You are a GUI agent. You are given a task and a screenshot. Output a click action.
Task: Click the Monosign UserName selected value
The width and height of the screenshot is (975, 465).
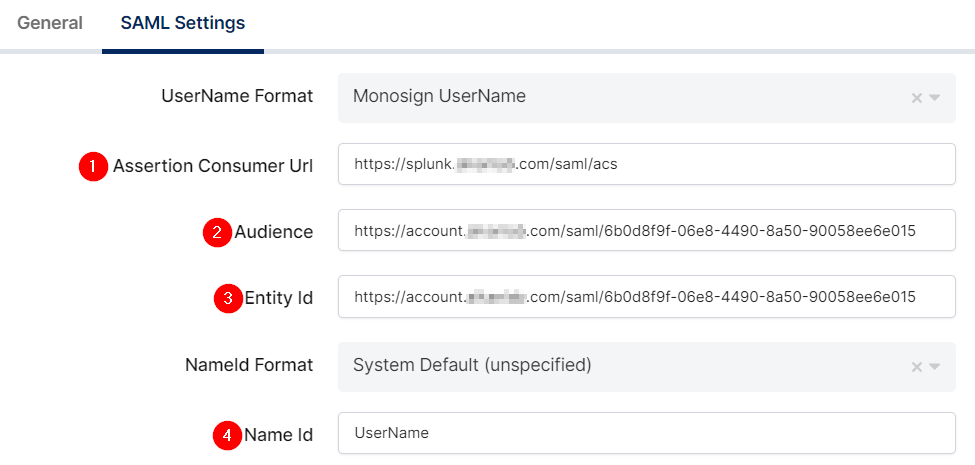click(439, 97)
